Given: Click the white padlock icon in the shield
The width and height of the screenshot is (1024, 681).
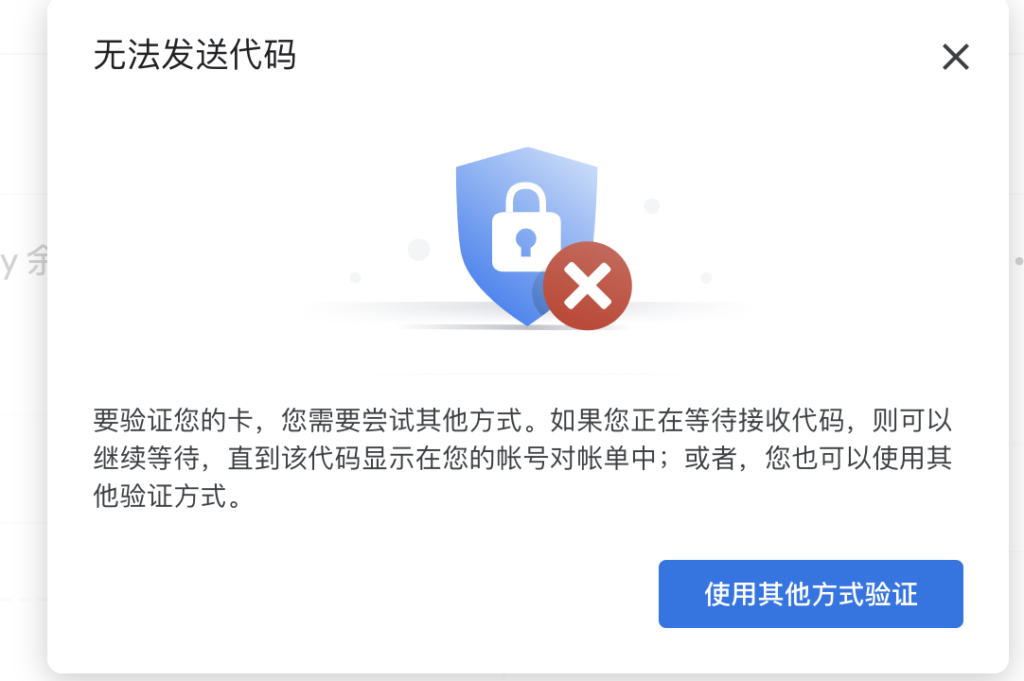Looking at the screenshot, I should 526,227.
